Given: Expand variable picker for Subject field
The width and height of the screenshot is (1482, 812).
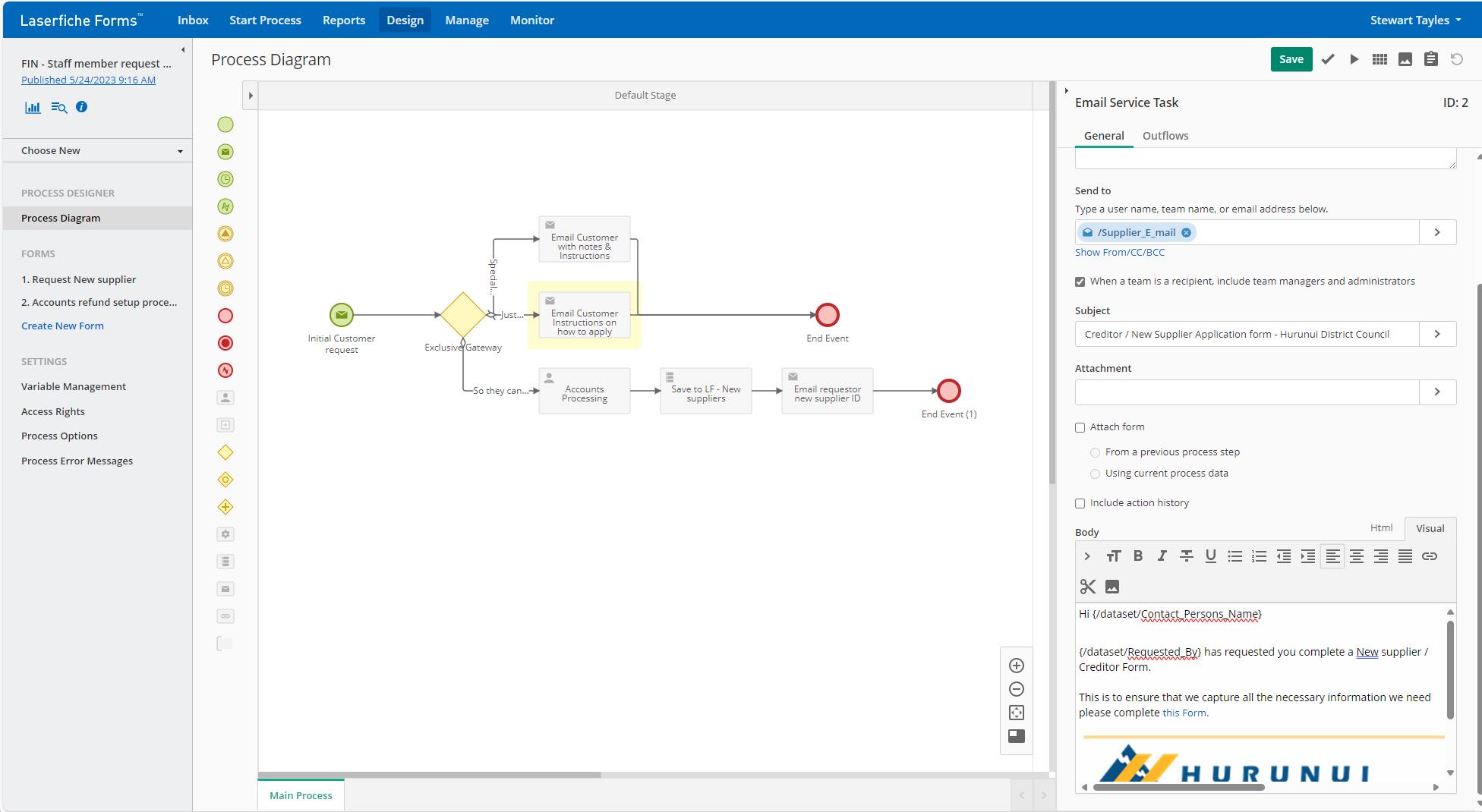Looking at the screenshot, I should [1436, 334].
